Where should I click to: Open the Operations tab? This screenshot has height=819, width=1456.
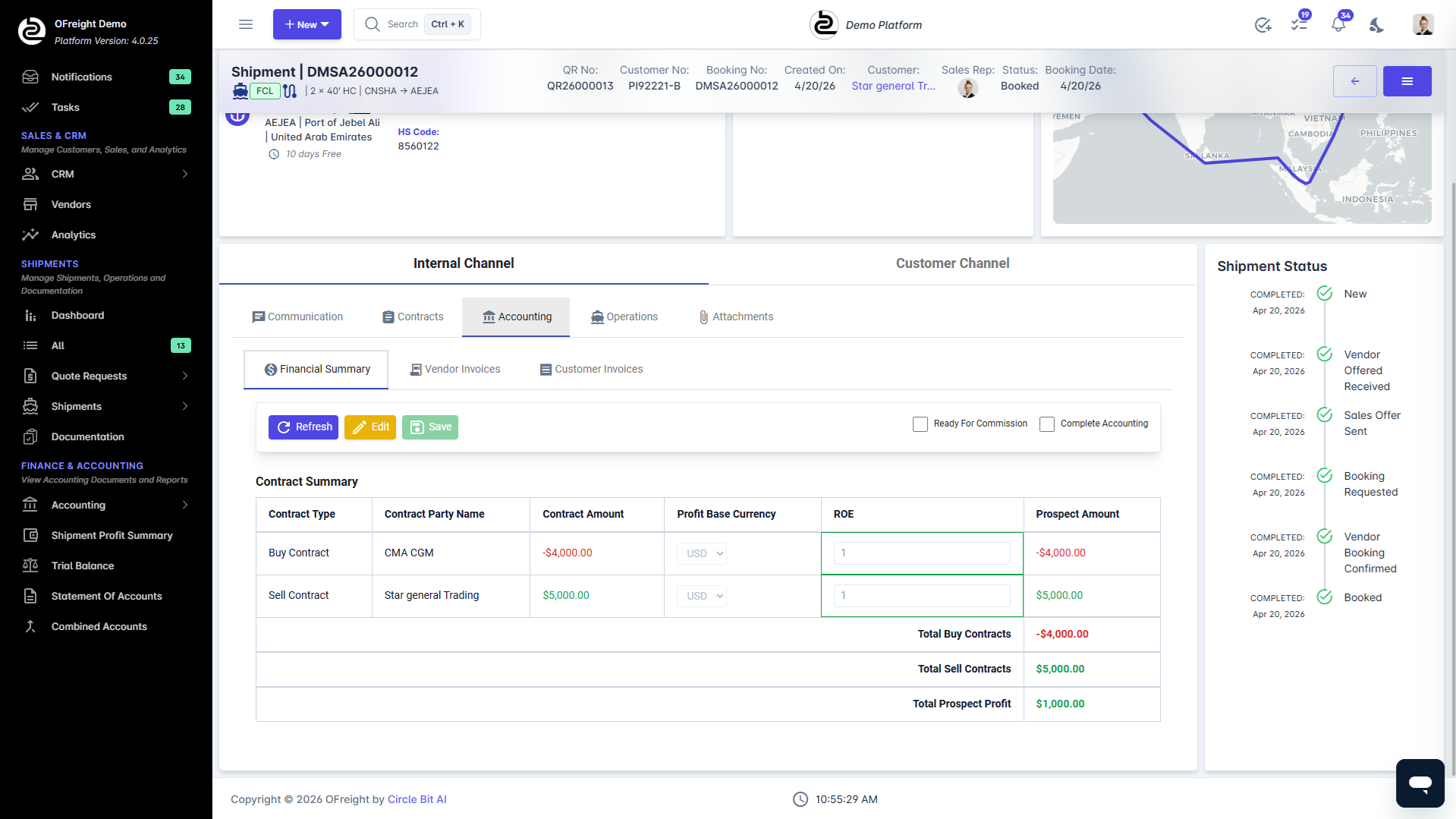(x=624, y=317)
